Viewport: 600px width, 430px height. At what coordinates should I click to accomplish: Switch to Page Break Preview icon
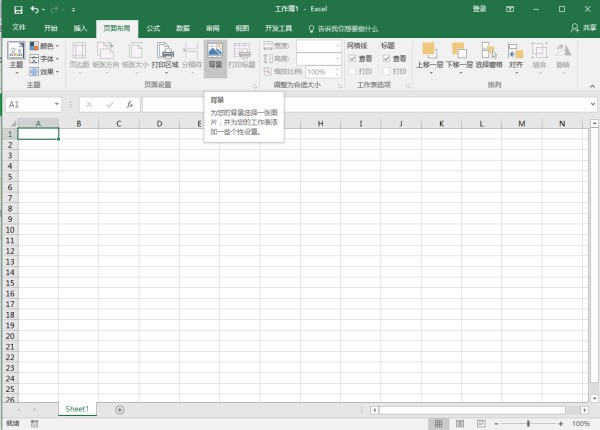[x=481, y=423]
